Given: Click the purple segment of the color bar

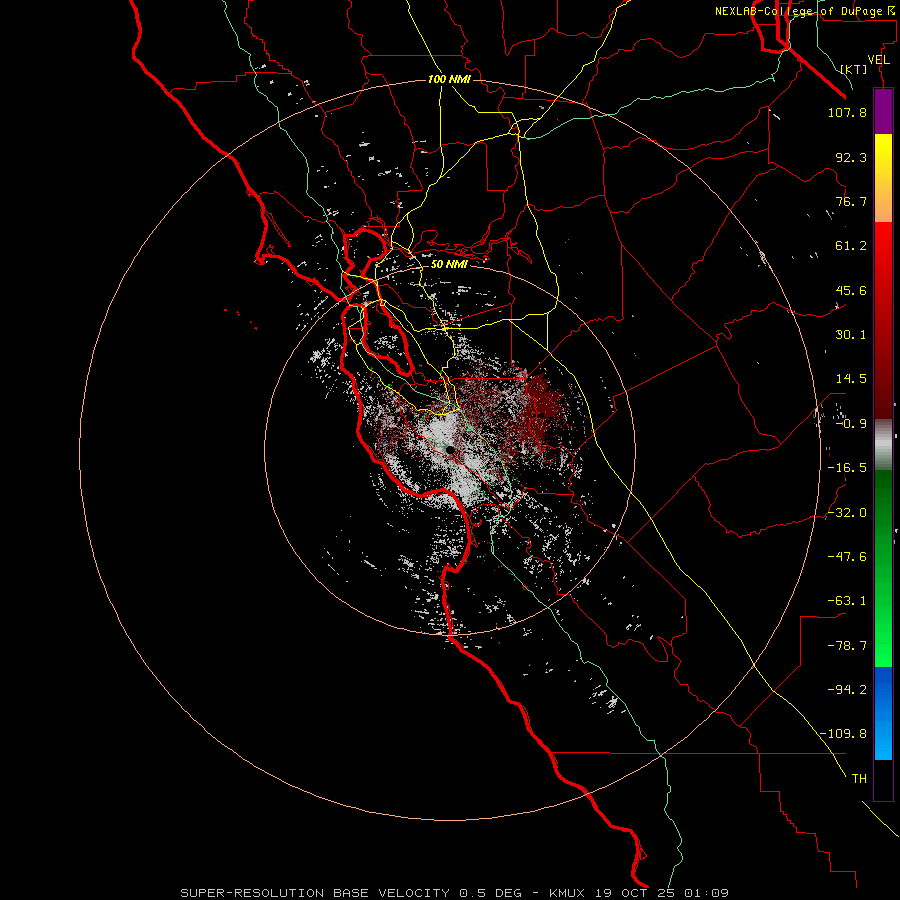Looking at the screenshot, I should (883, 112).
